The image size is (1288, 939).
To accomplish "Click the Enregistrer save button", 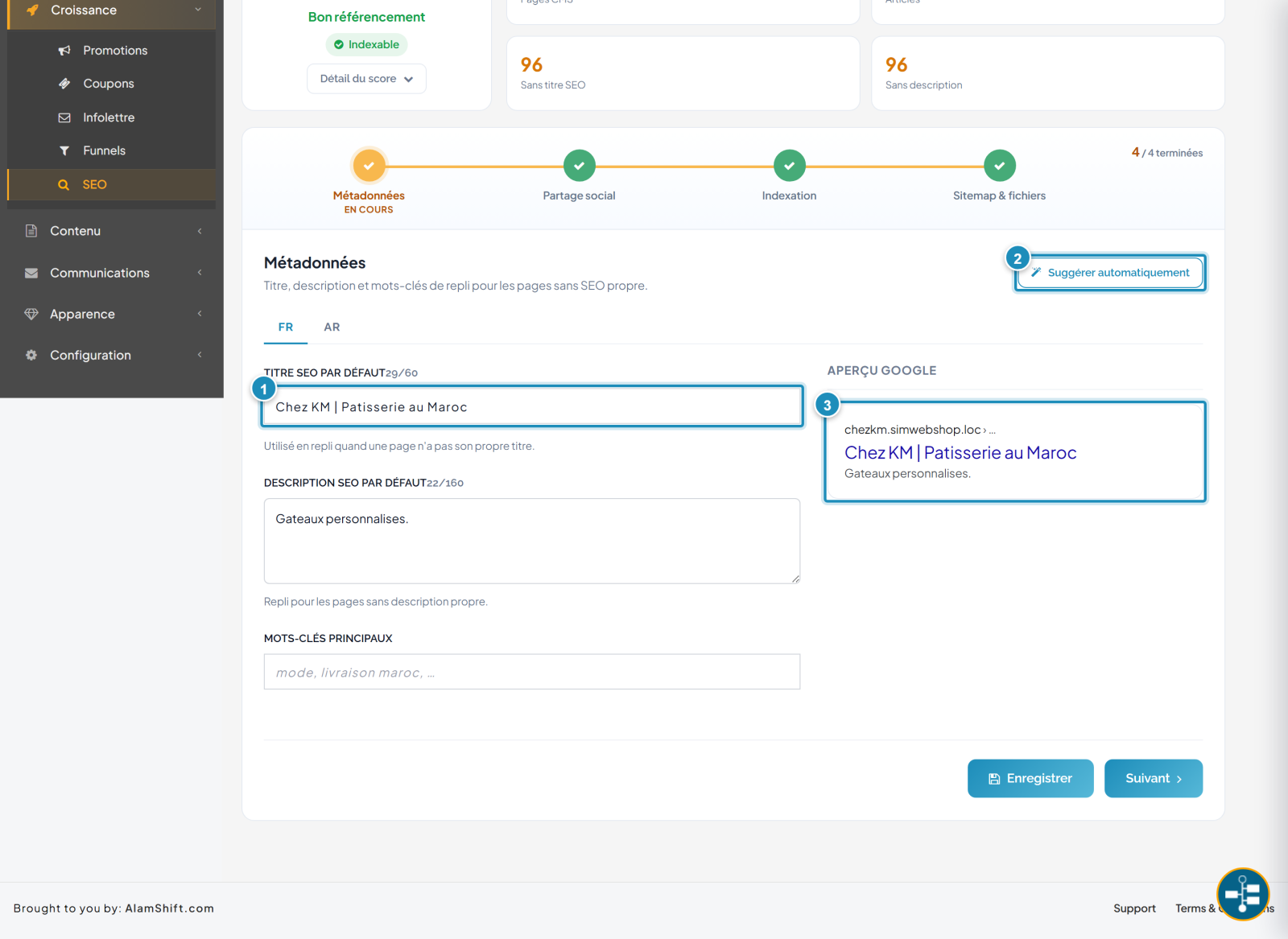I will click(1030, 778).
